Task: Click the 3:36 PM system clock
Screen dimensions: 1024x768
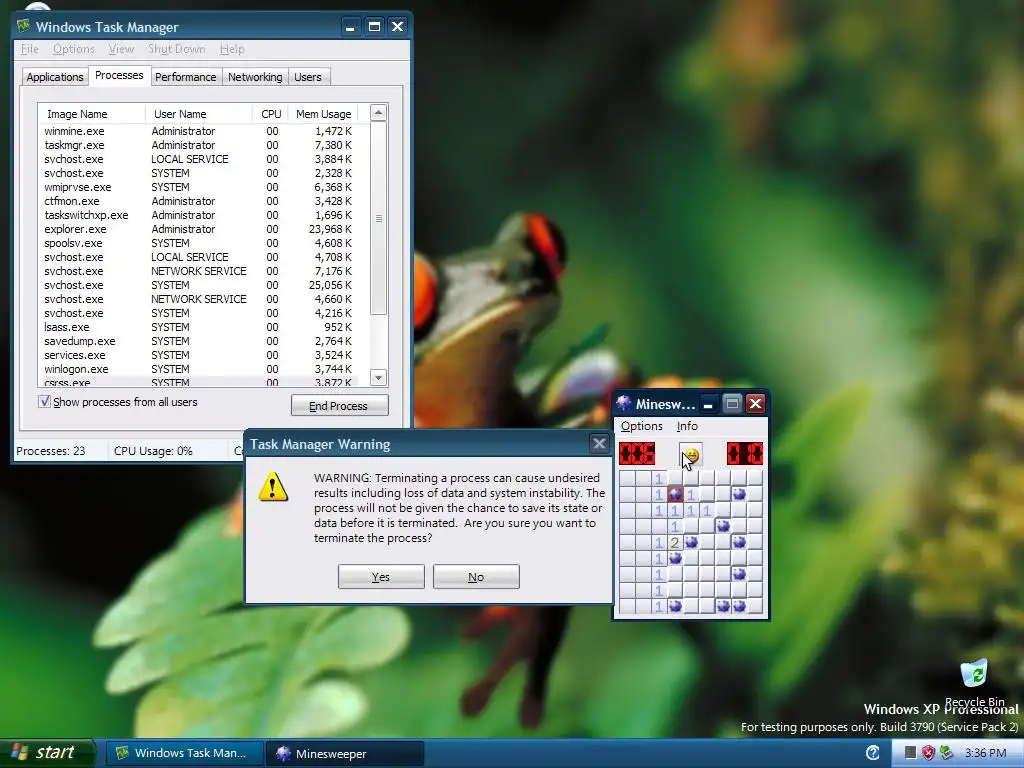Action: pyautogui.click(x=985, y=753)
